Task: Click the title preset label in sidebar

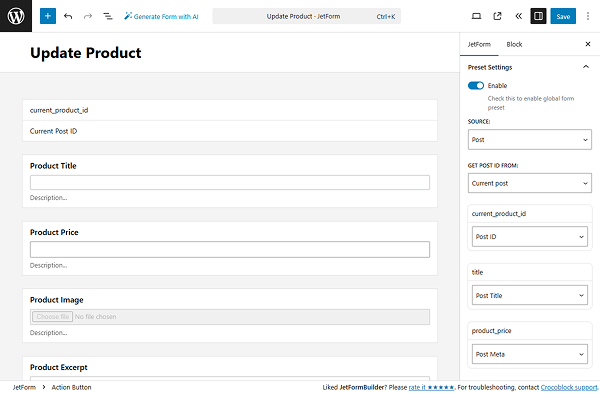Action: (477, 272)
